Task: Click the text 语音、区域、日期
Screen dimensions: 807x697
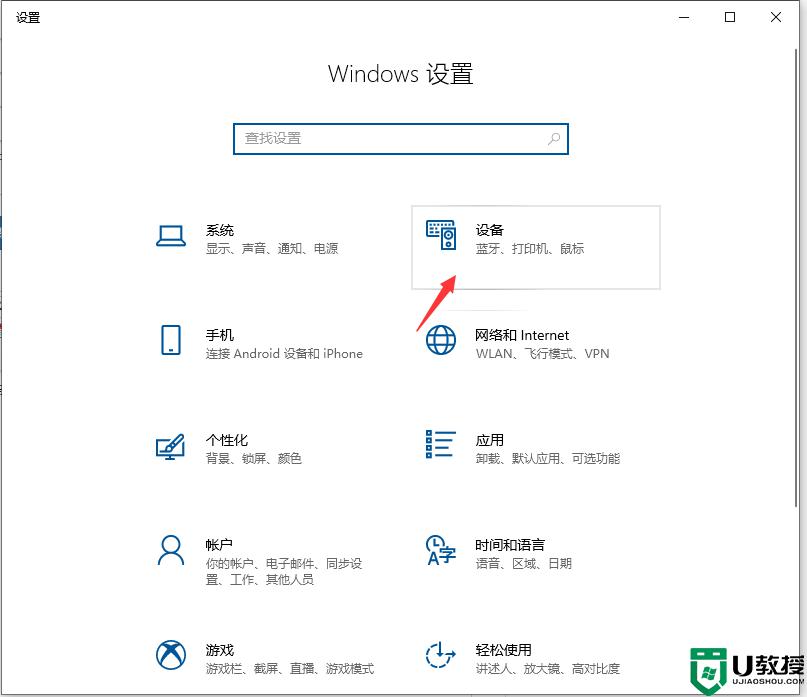Action: coord(523,563)
